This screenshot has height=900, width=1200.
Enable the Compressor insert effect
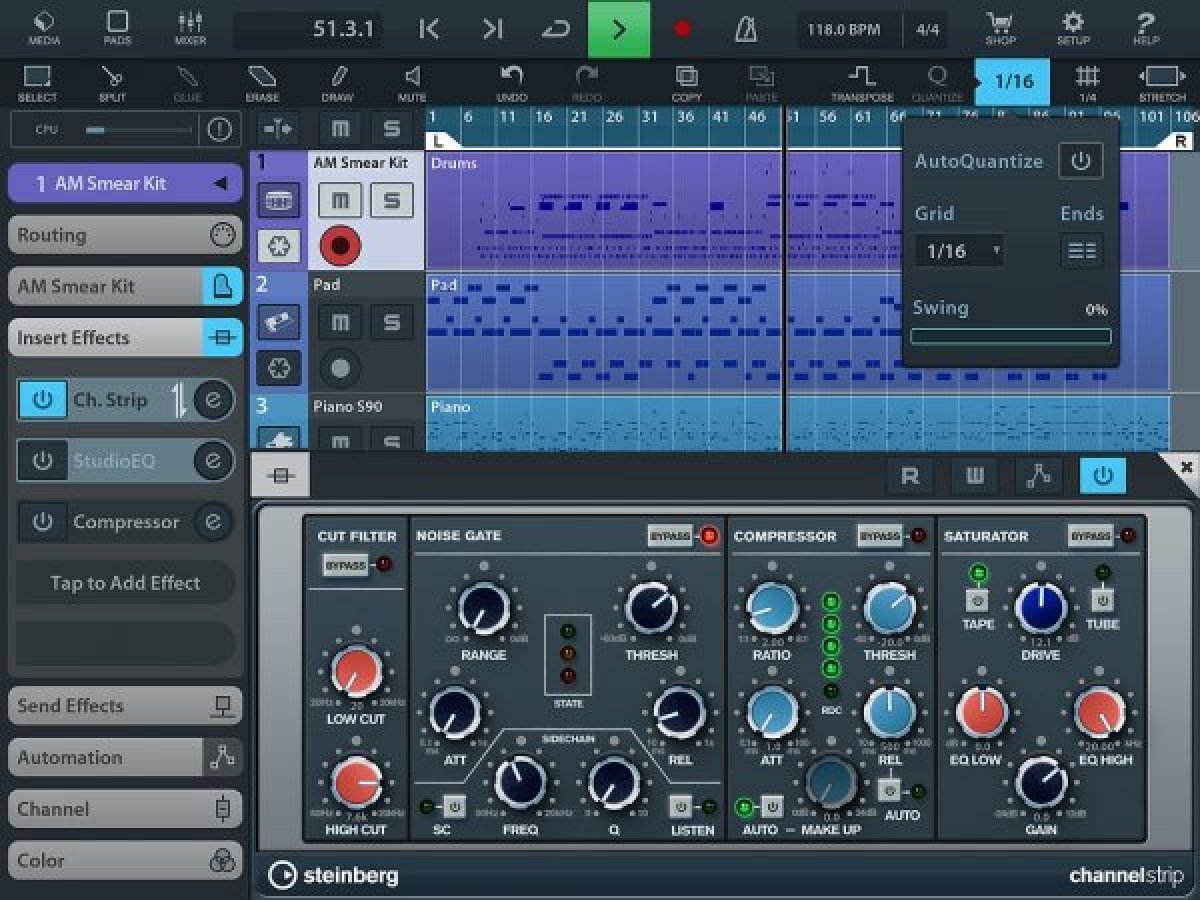43,522
